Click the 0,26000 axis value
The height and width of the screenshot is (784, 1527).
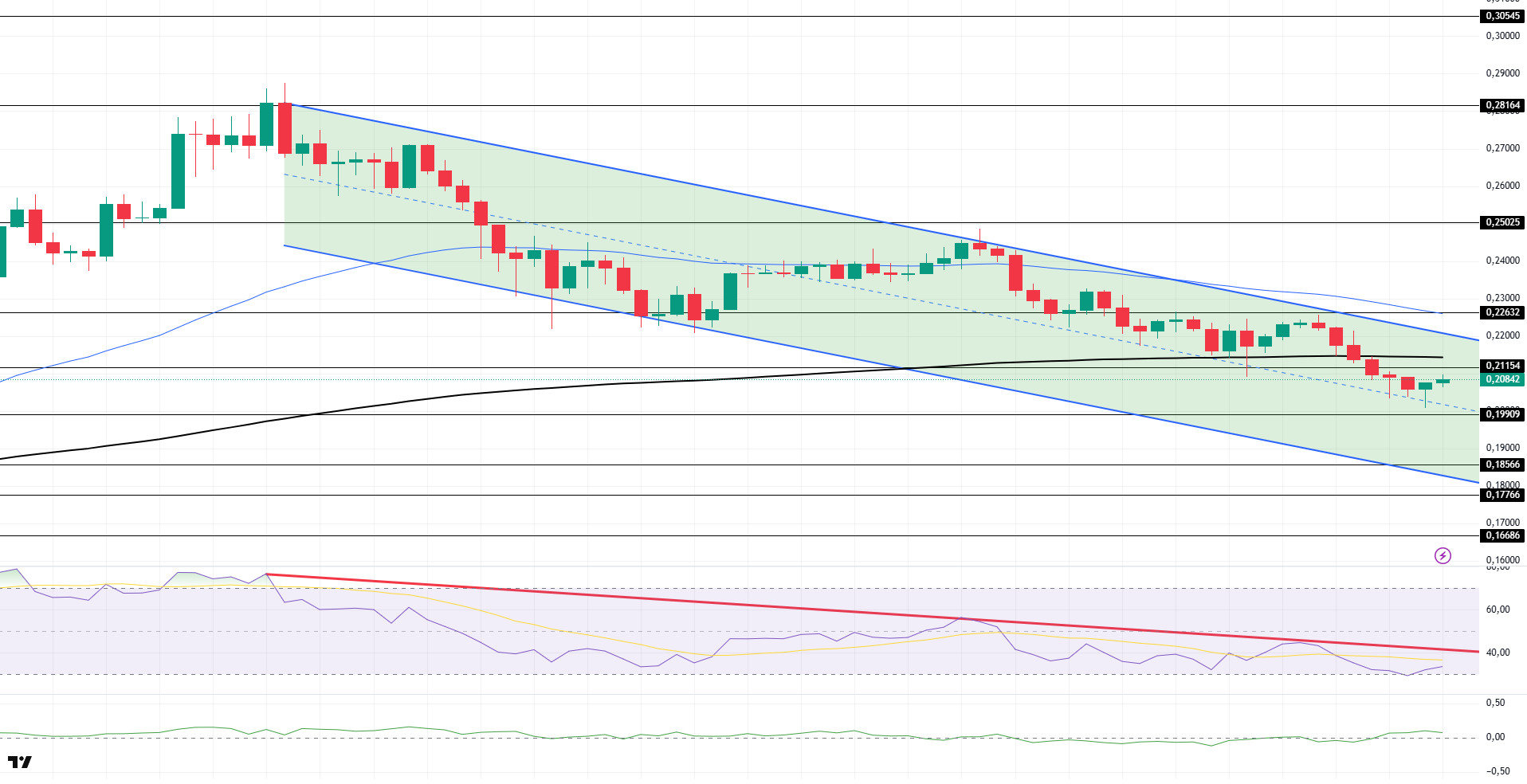point(1502,186)
